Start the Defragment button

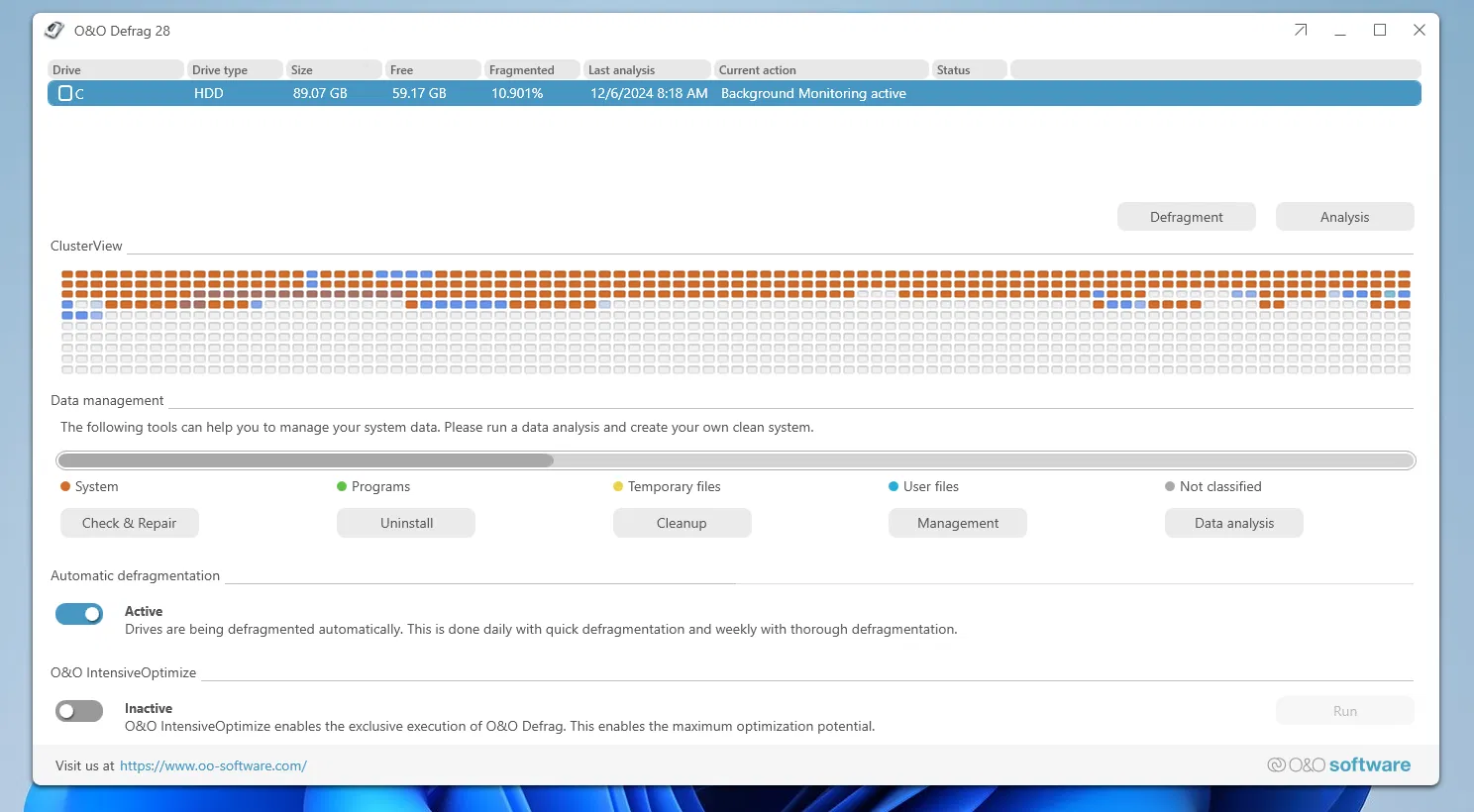point(1187,217)
